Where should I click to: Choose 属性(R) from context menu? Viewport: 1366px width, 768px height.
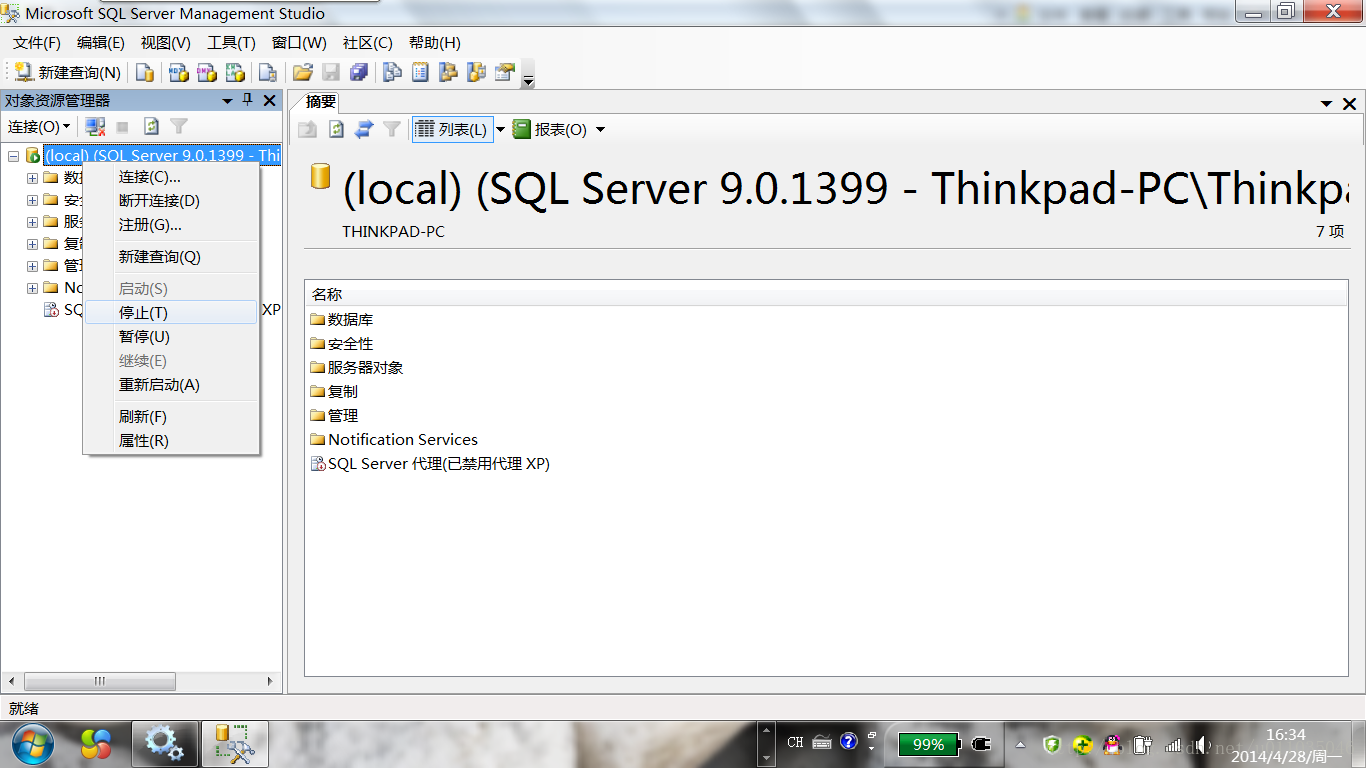click(x=171, y=441)
